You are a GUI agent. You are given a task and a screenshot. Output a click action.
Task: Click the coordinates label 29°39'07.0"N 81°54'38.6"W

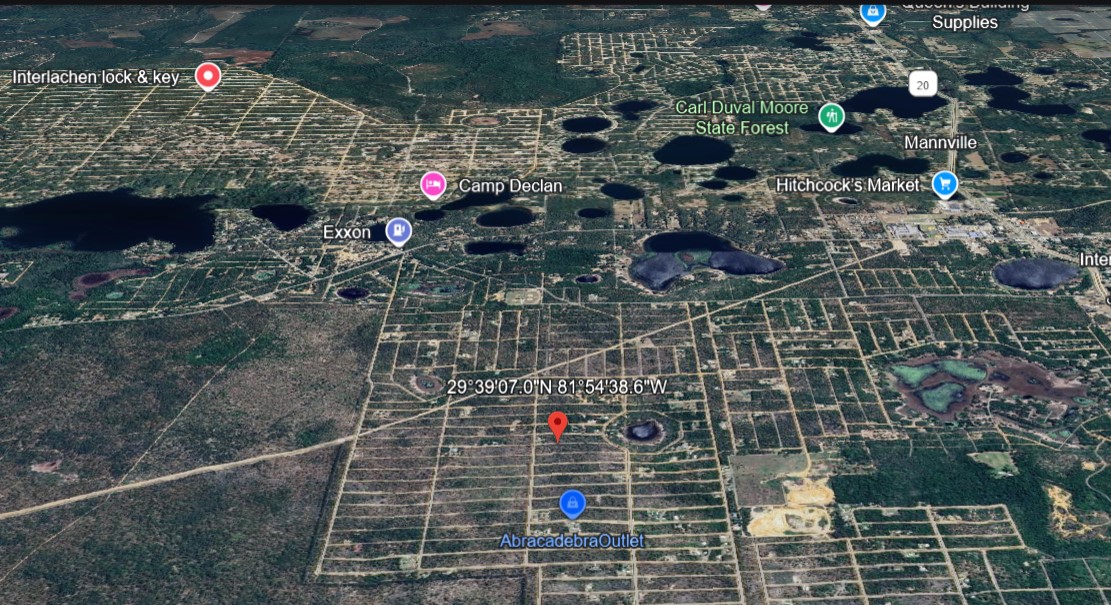click(x=557, y=387)
